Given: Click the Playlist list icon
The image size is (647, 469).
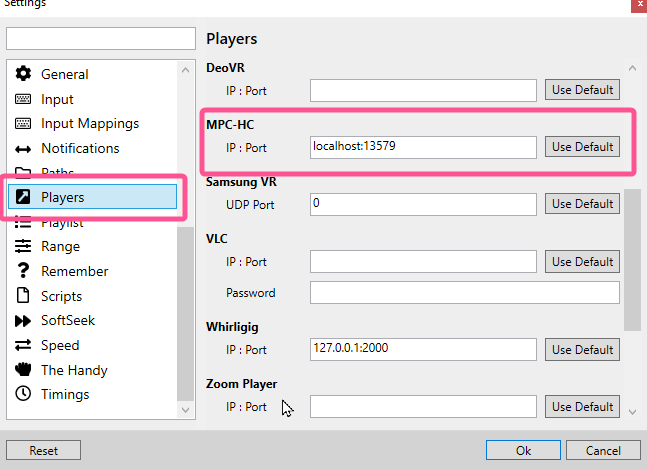Looking at the screenshot, I should point(23,222).
